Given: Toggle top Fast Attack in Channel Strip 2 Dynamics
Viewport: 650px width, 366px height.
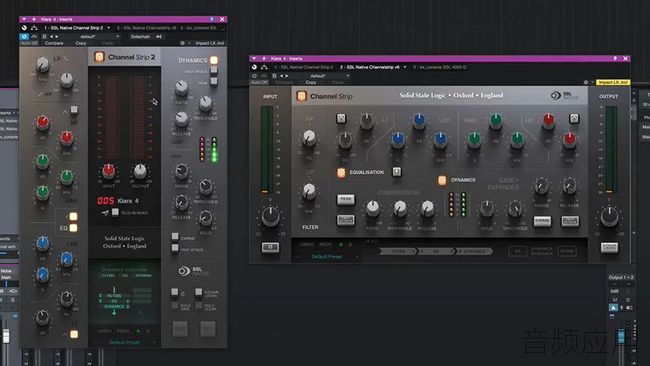Looking at the screenshot, I should click(214, 70).
